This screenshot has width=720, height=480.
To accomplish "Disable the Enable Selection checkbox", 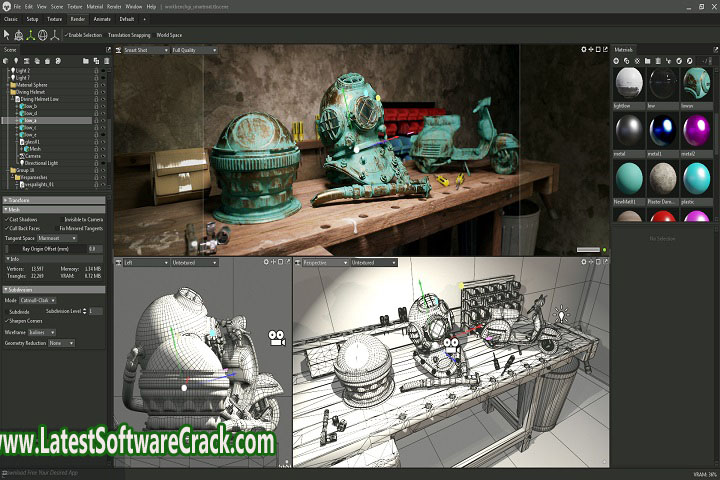I will tap(65, 34).
